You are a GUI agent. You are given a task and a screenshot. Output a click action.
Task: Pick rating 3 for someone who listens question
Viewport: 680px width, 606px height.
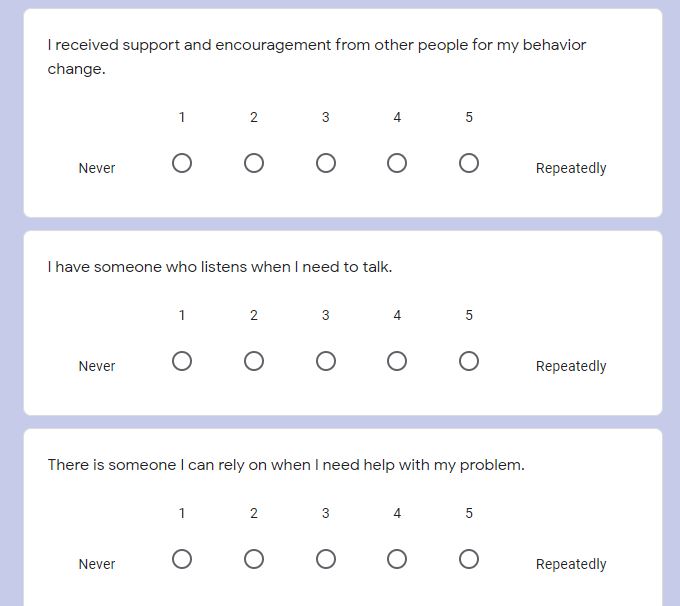326,361
